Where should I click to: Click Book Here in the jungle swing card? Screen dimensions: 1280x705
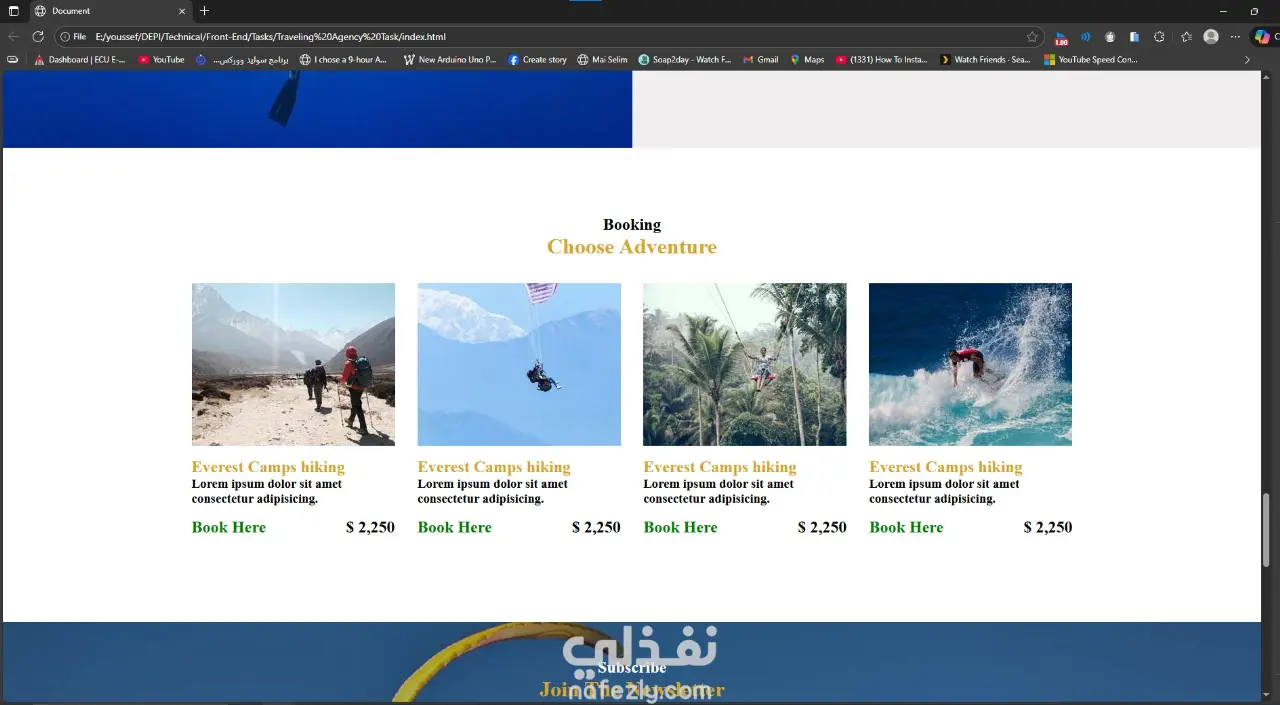point(680,527)
